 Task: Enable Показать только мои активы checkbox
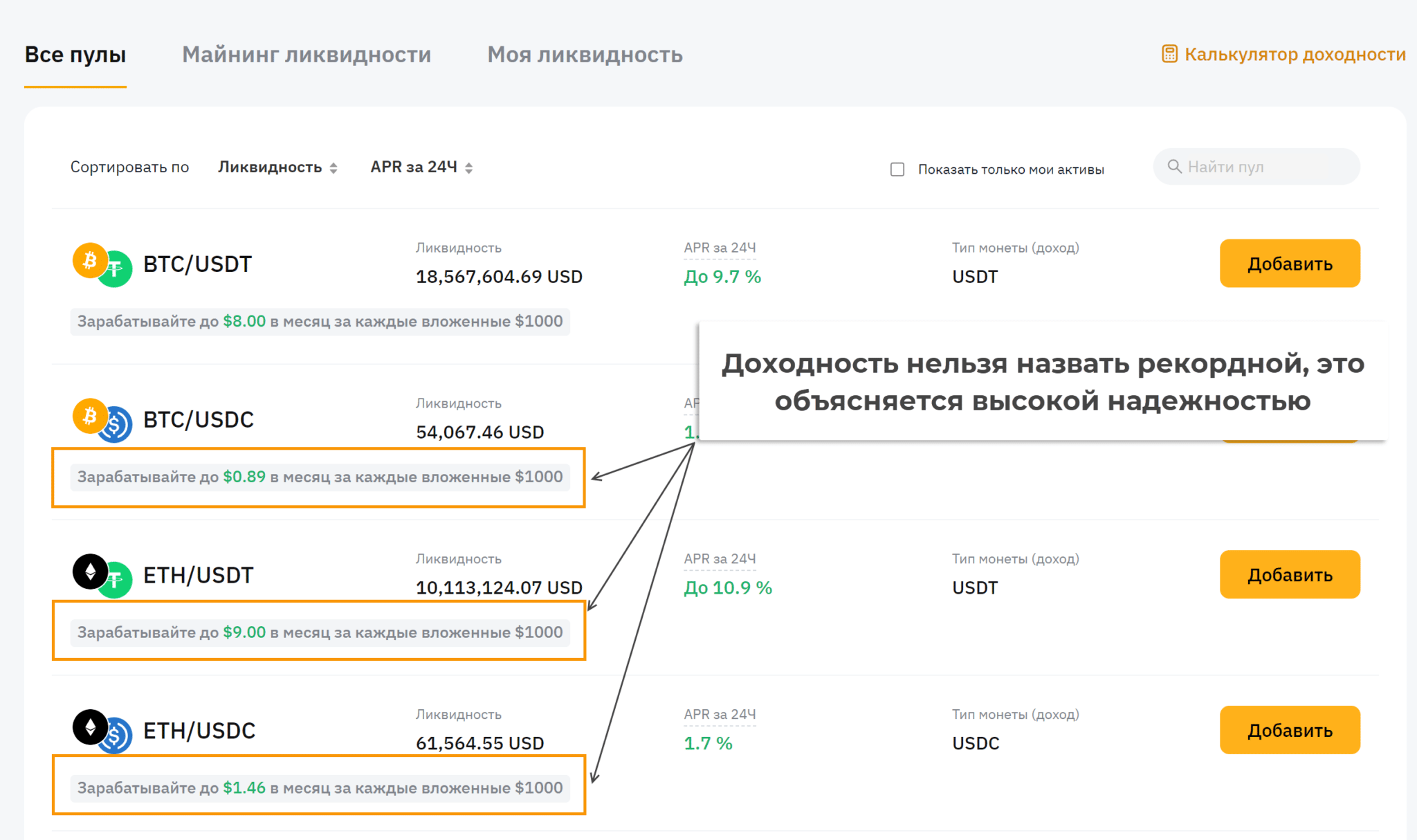pos(897,170)
